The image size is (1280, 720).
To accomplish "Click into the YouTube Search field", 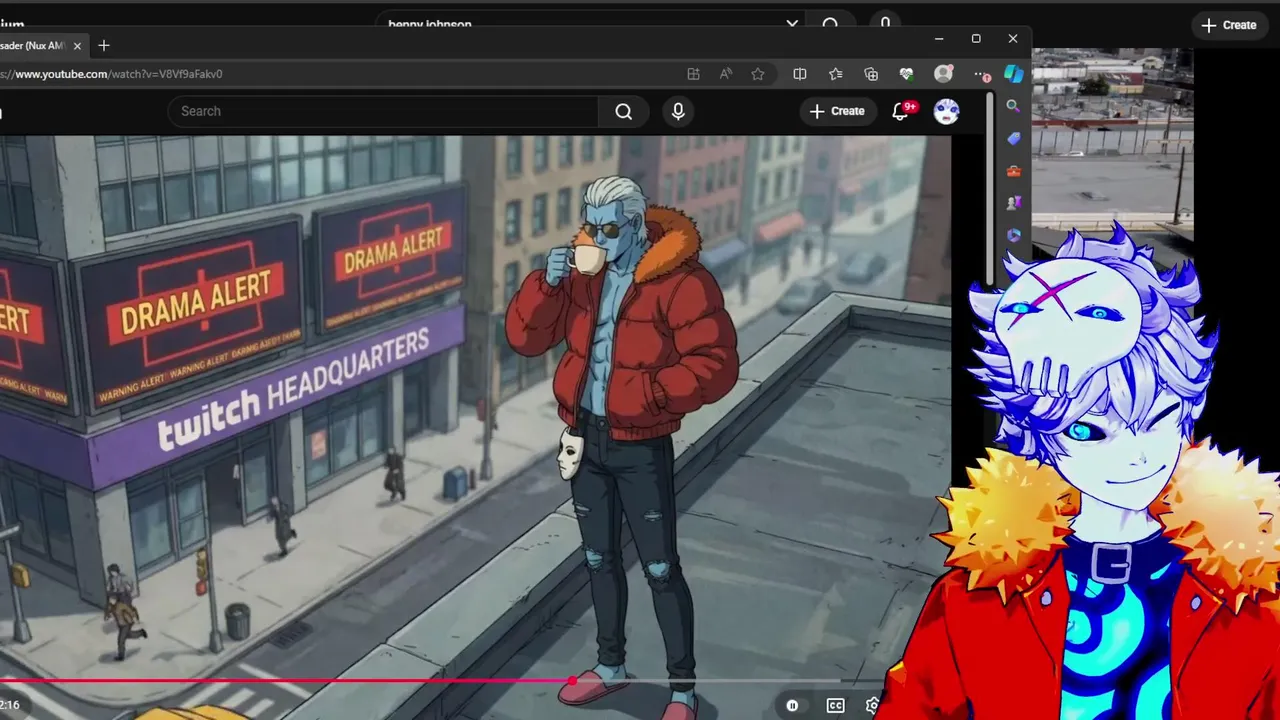I will (x=383, y=111).
